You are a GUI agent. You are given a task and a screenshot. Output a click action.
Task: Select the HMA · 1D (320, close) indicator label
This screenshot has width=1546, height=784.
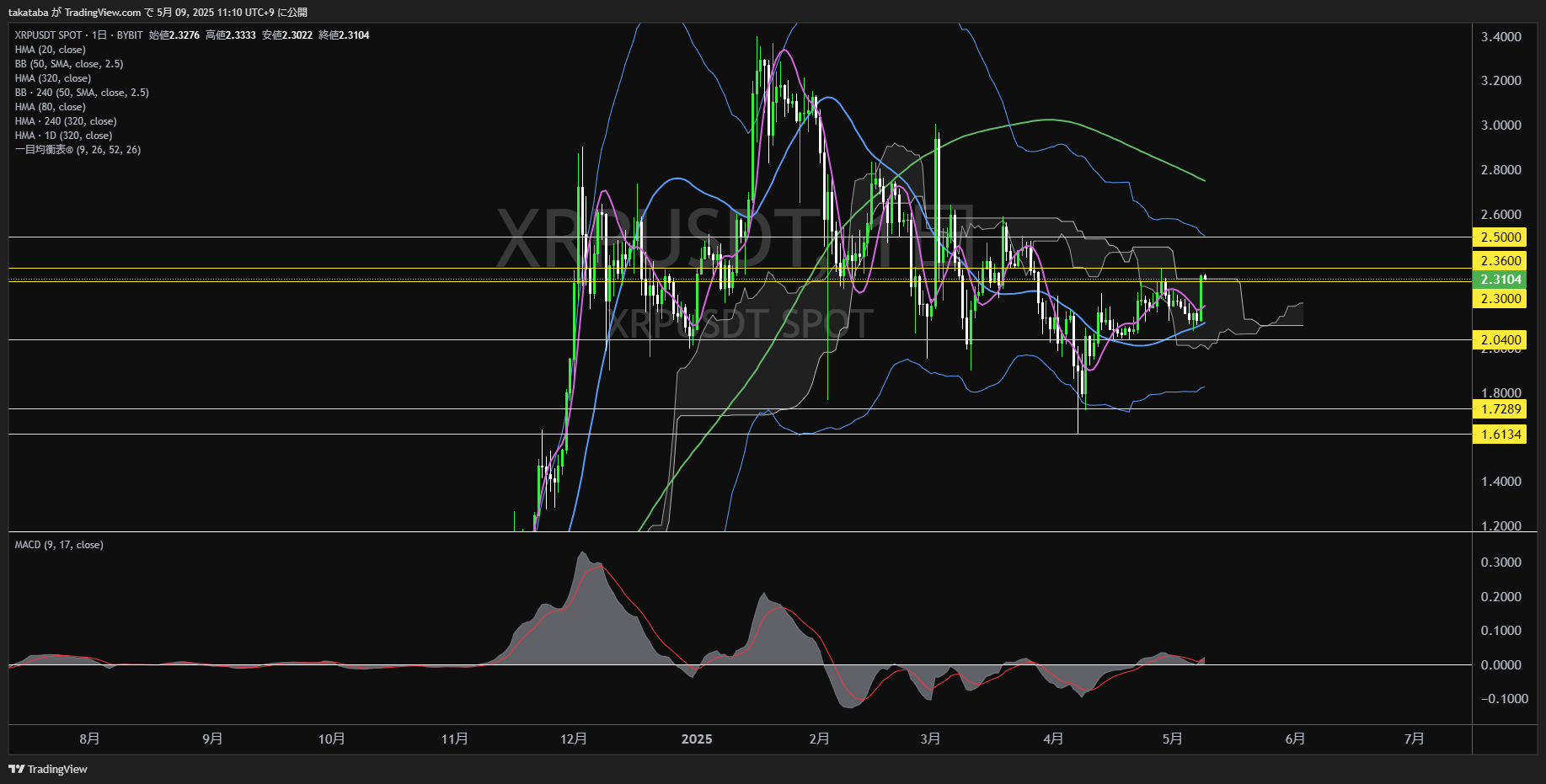coord(63,136)
